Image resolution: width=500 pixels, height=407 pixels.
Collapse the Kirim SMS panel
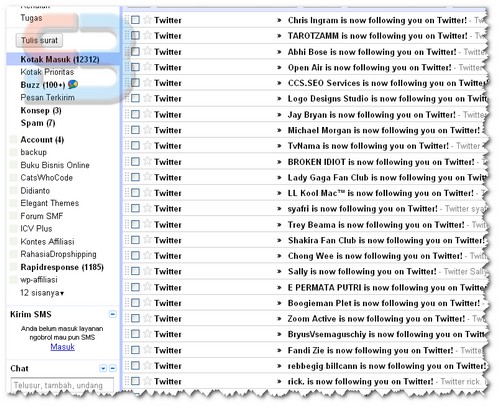click(113, 314)
